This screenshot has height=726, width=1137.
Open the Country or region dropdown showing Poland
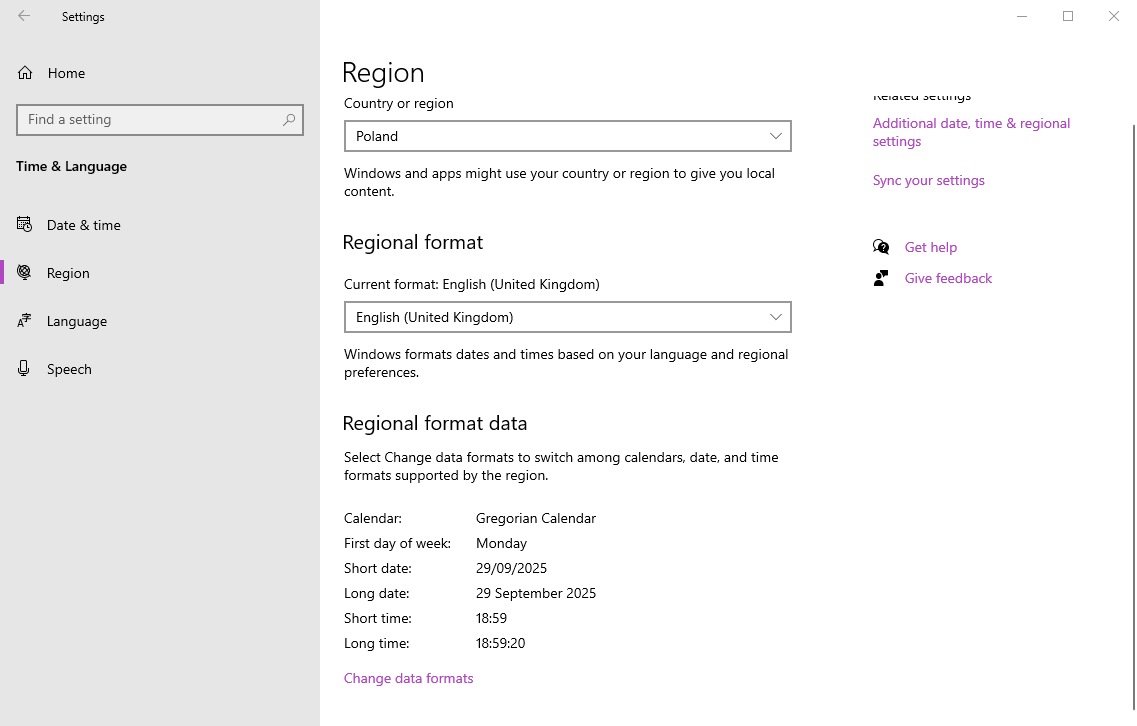[567, 136]
